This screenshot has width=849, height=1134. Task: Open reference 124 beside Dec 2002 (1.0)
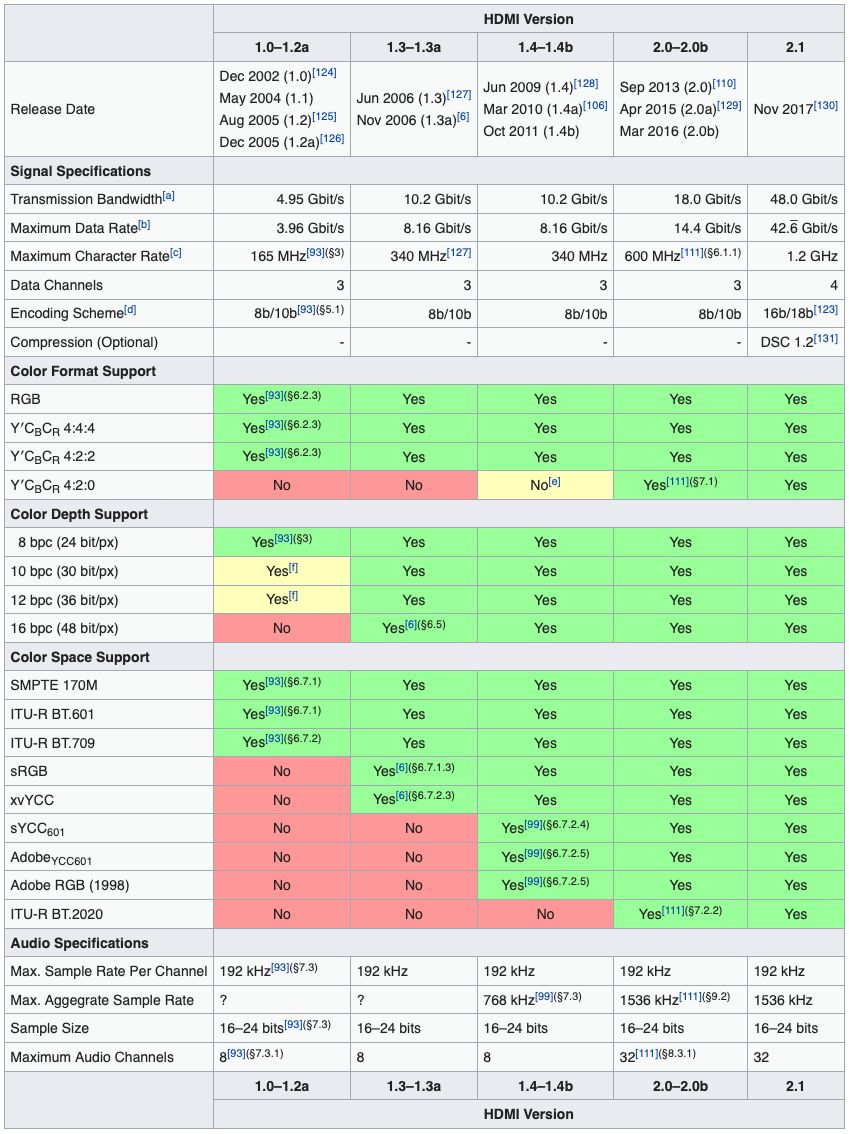pos(325,72)
